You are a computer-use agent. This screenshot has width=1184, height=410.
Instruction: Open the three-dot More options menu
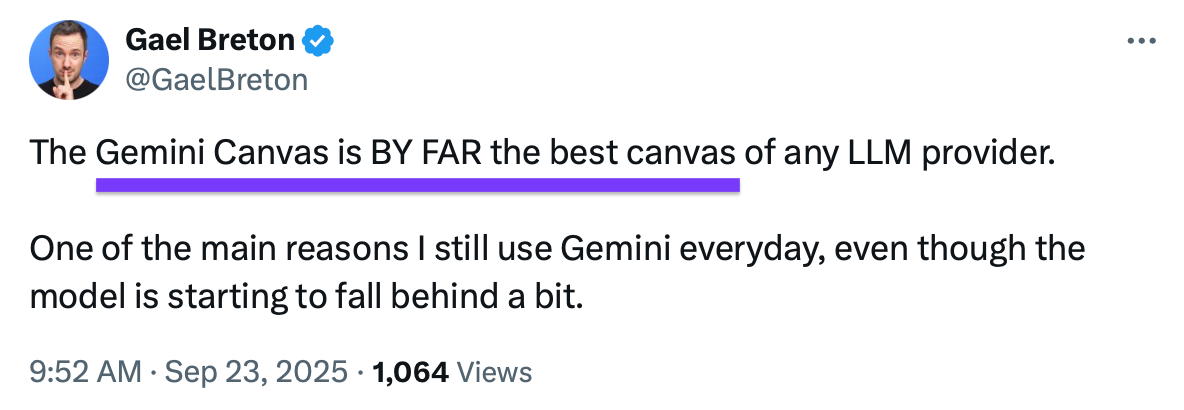click(1141, 42)
